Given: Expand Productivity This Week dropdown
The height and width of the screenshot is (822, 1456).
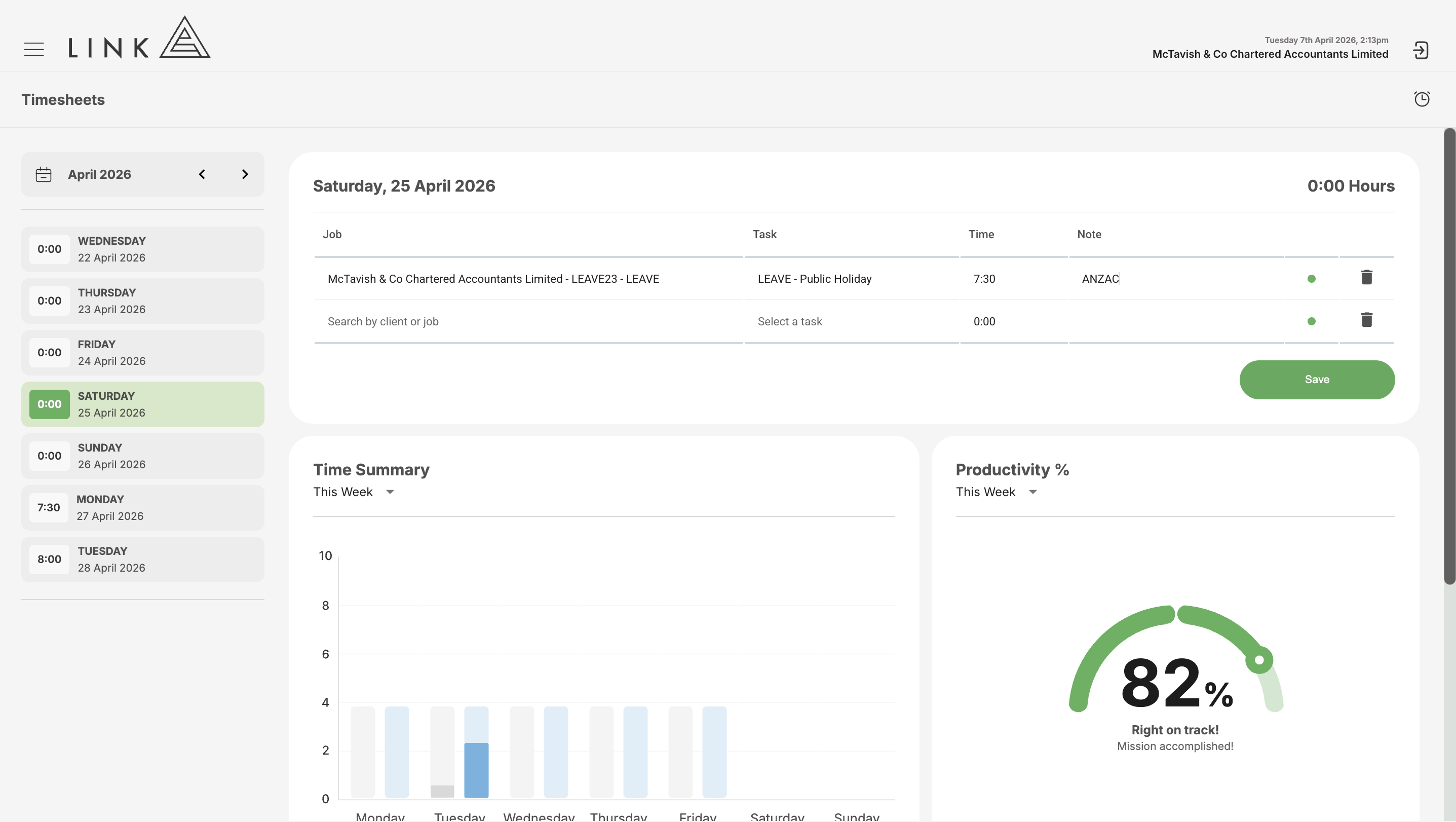Looking at the screenshot, I should tap(997, 492).
